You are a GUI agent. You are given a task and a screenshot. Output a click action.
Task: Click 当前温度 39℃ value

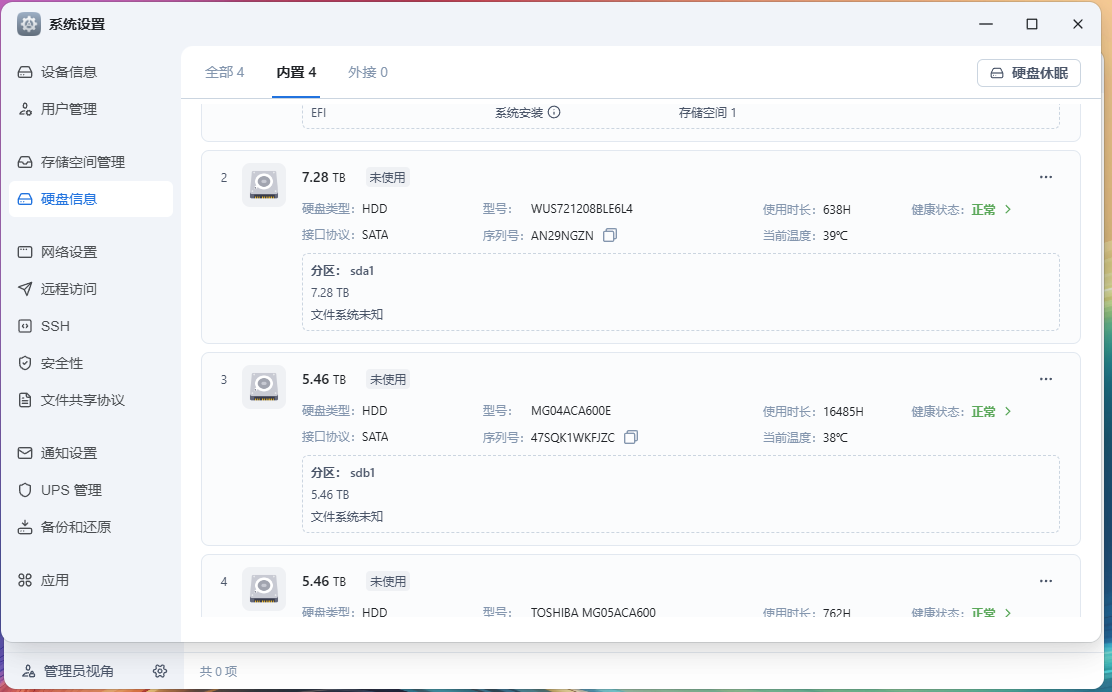[x=835, y=236]
